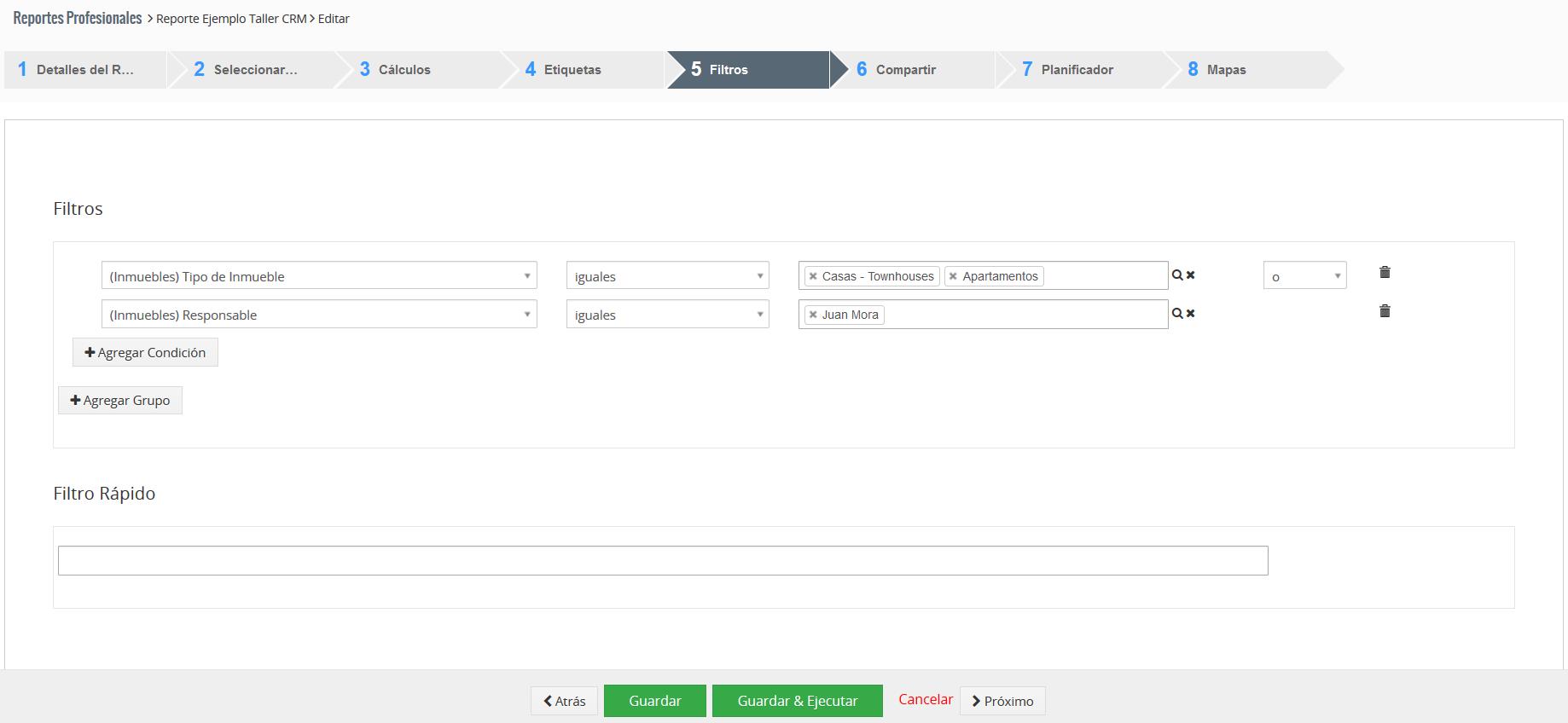The image size is (1568, 723).
Task: Open the Tipo de Inmueble field dropdown
Action: coord(318,275)
